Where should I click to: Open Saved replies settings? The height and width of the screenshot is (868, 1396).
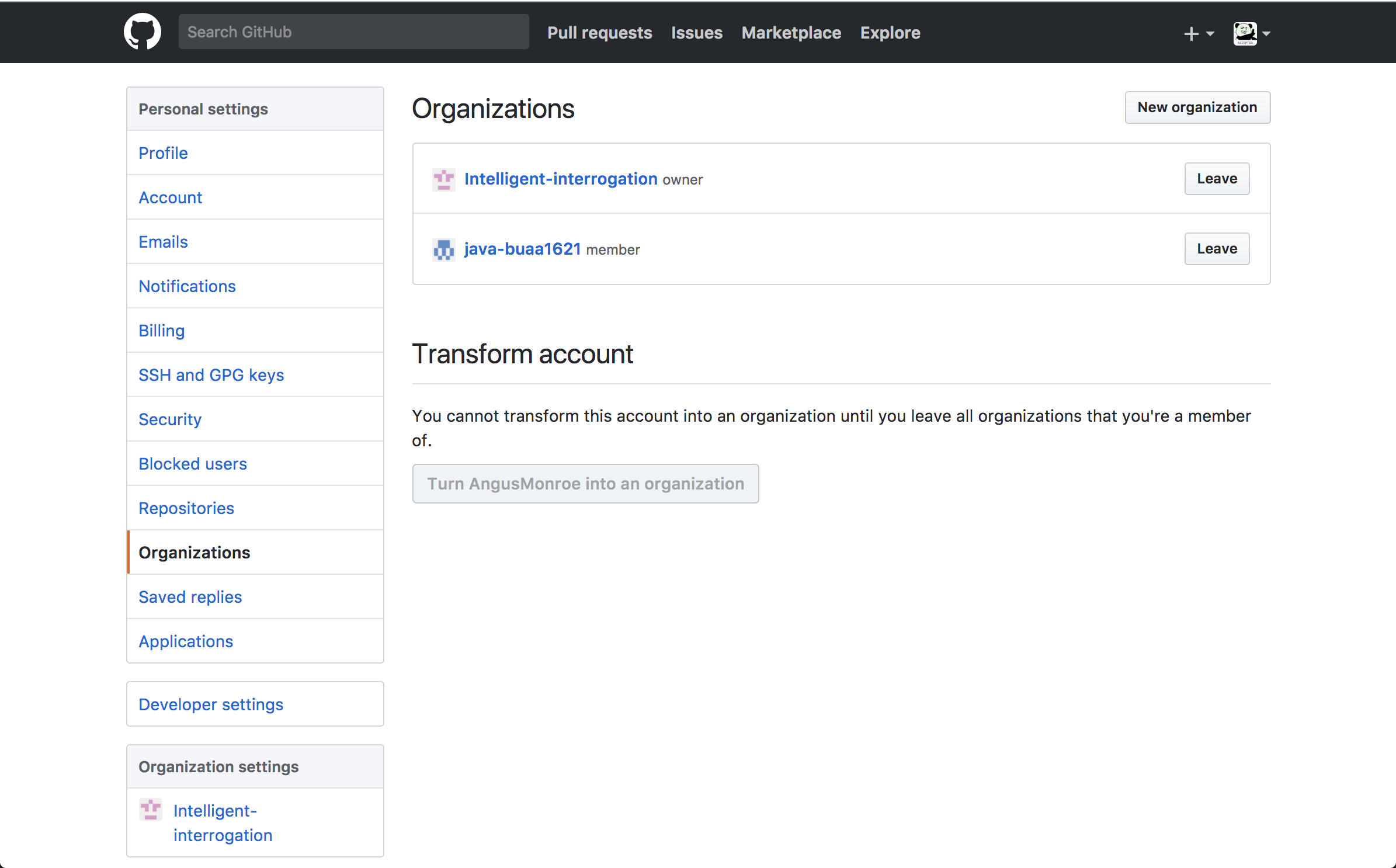(255, 597)
